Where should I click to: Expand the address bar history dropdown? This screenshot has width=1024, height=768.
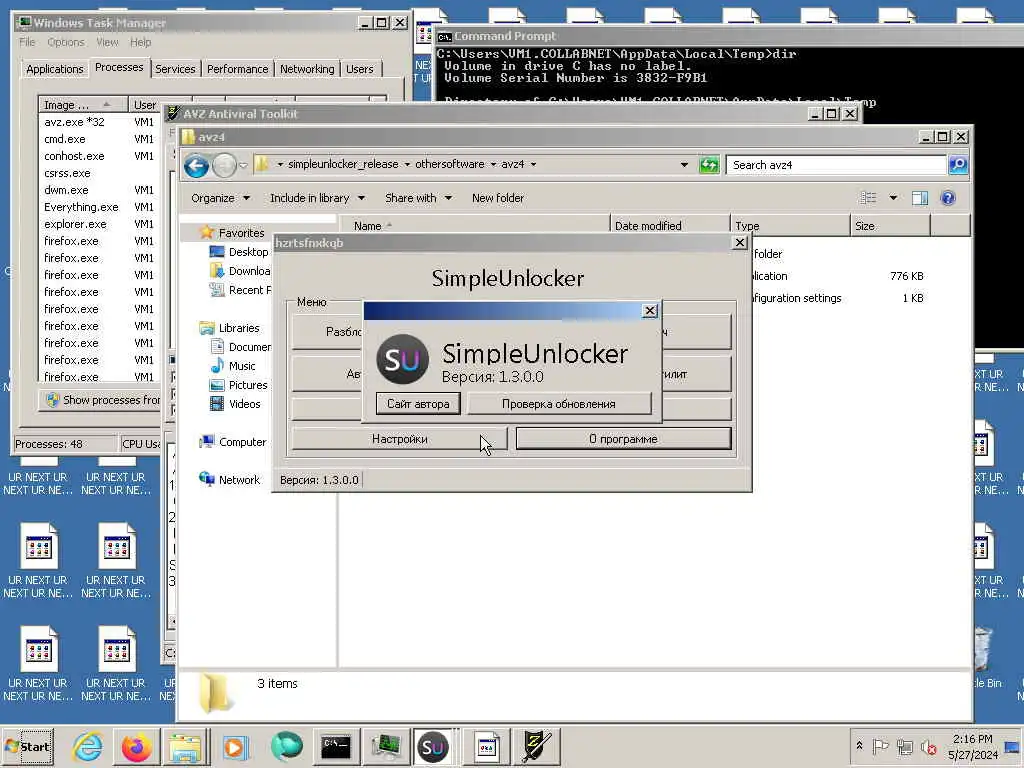pyautogui.click(x=684, y=165)
